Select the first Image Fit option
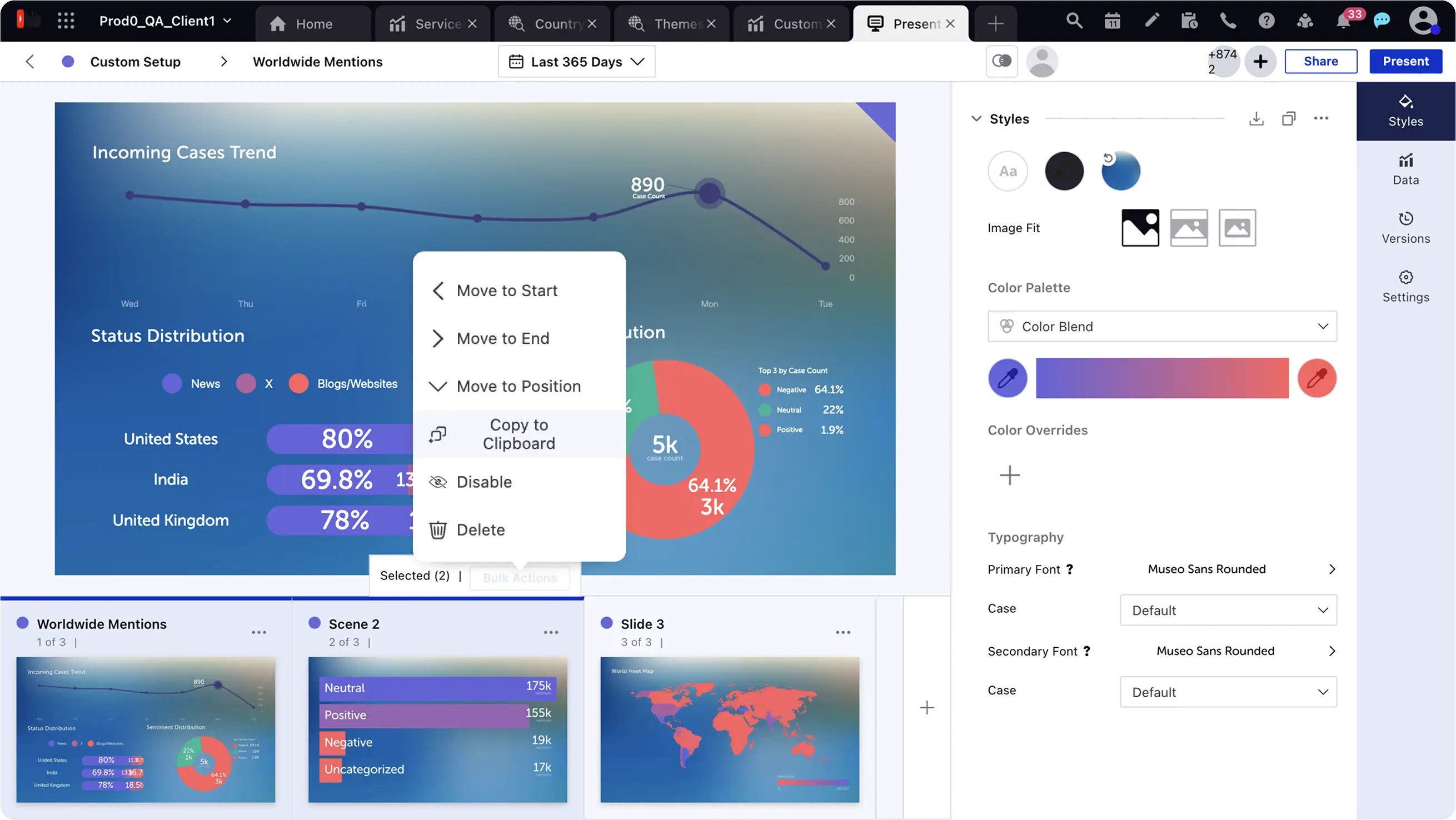 pos(1140,228)
